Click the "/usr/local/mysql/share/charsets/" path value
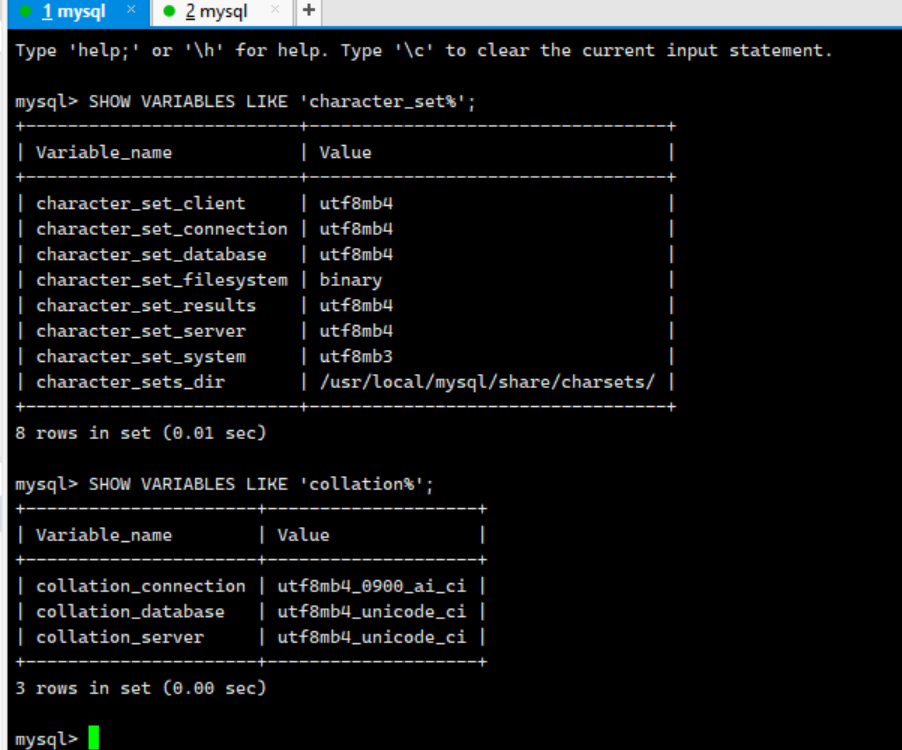902x750 pixels. (487, 382)
